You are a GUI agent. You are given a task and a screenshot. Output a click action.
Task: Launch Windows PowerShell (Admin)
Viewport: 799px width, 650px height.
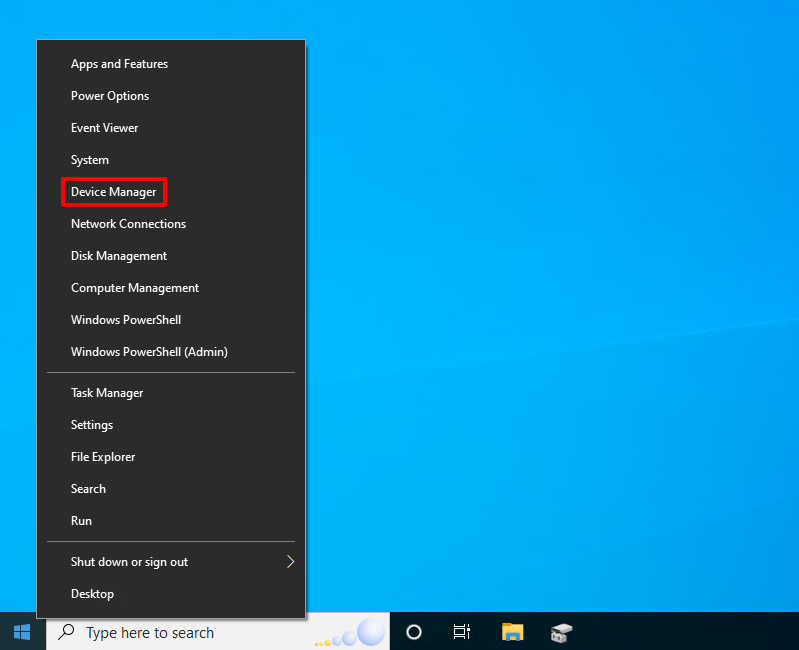[x=149, y=352]
